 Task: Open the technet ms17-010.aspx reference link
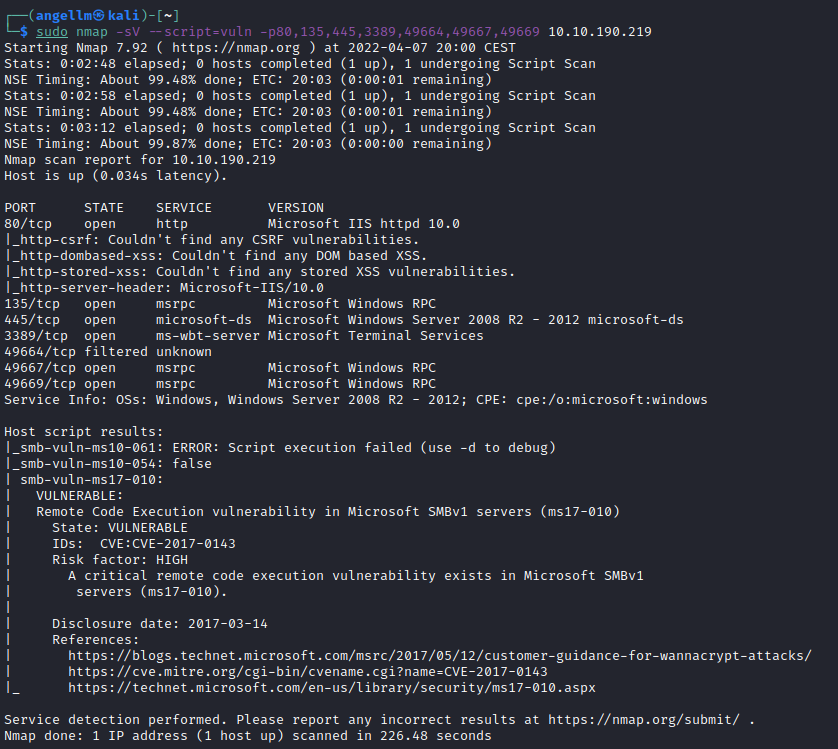click(x=332, y=688)
